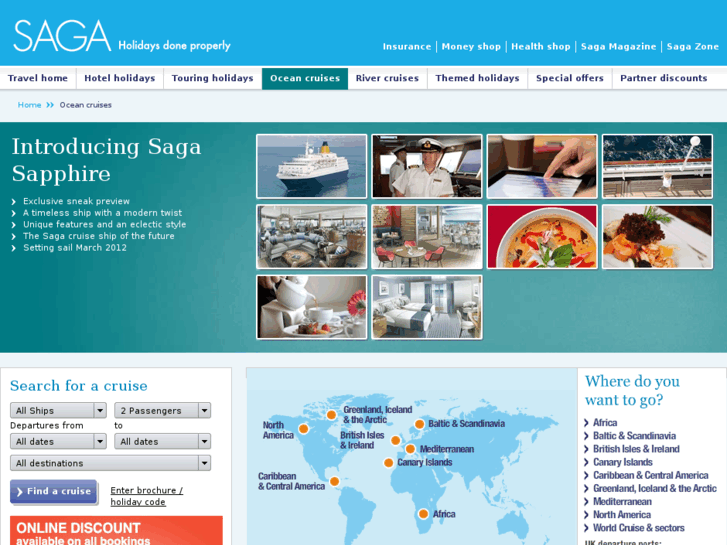Select Mediterranean in destination list

click(x=622, y=501)
